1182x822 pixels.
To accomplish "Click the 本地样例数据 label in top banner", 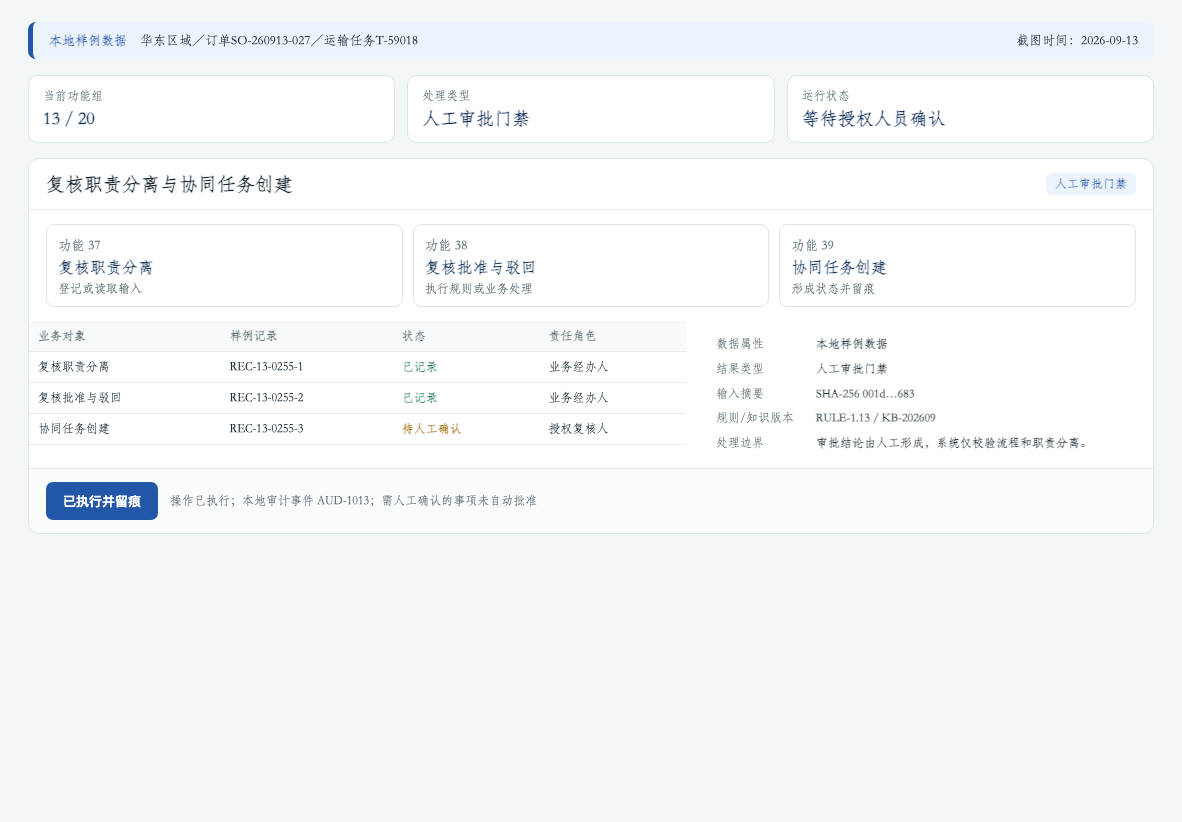I will (88, 41).
